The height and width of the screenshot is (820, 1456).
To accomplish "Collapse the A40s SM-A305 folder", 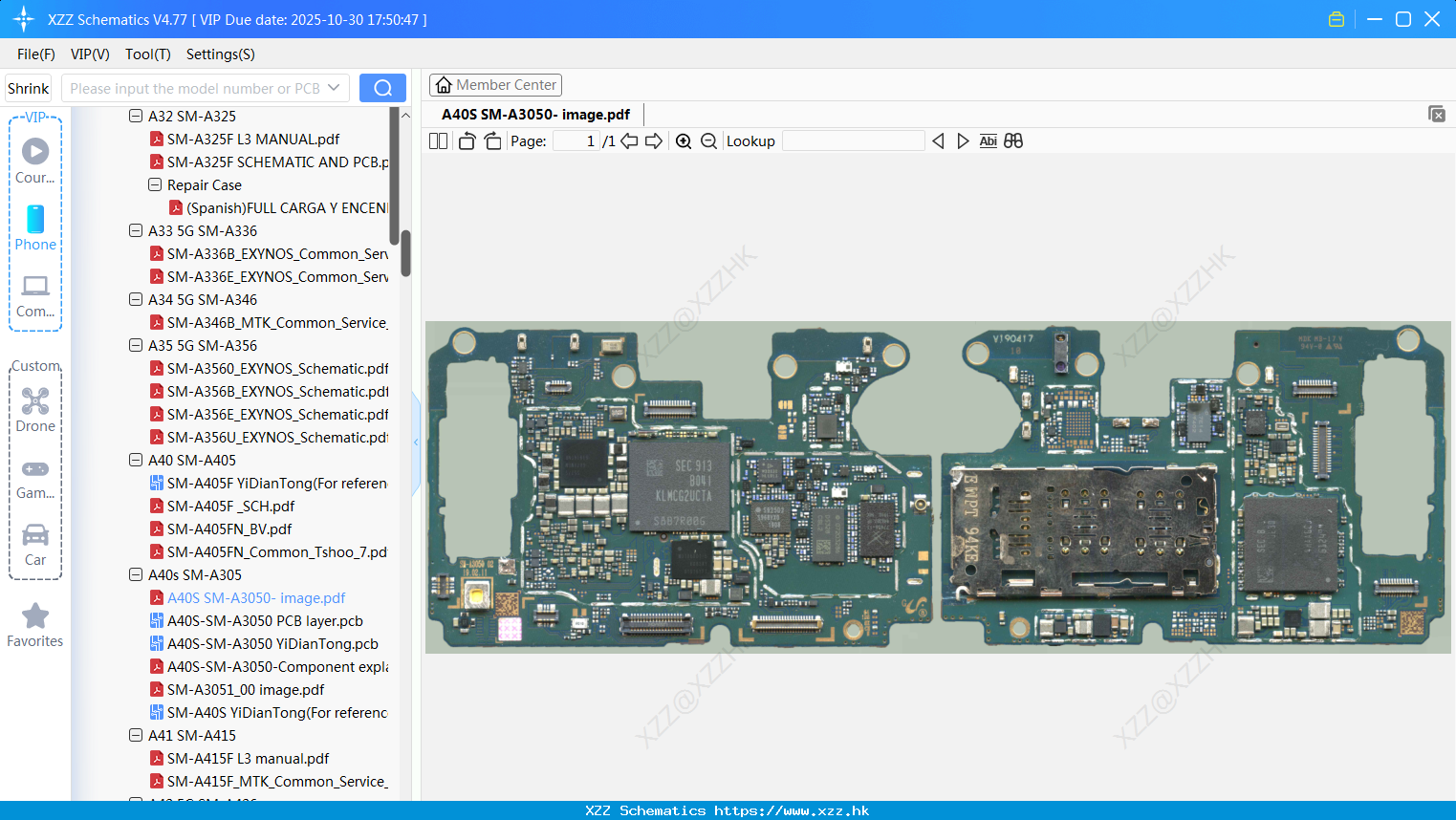I will (136, 574).
